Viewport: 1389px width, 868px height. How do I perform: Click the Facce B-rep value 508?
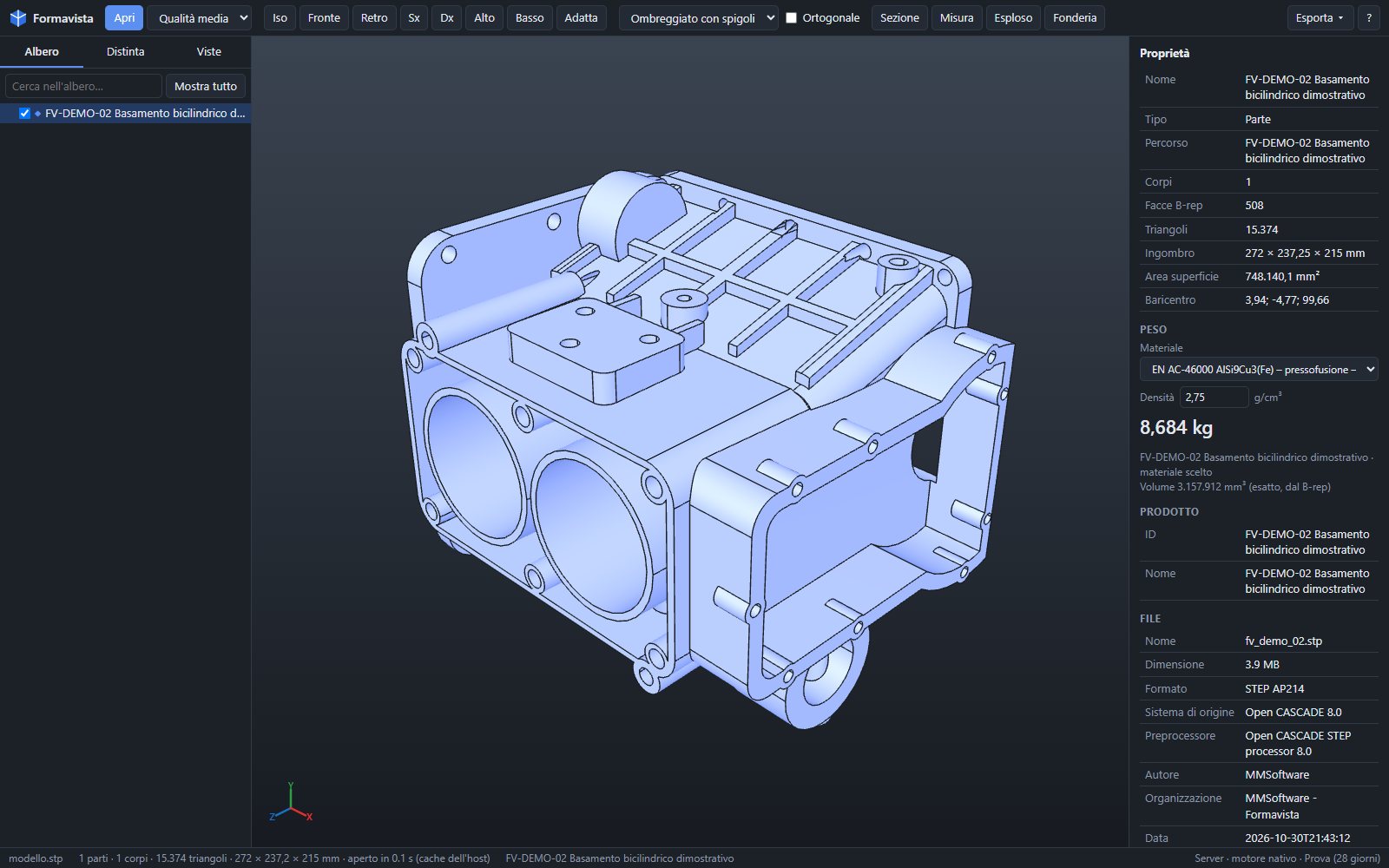(x=1254, y=206)
